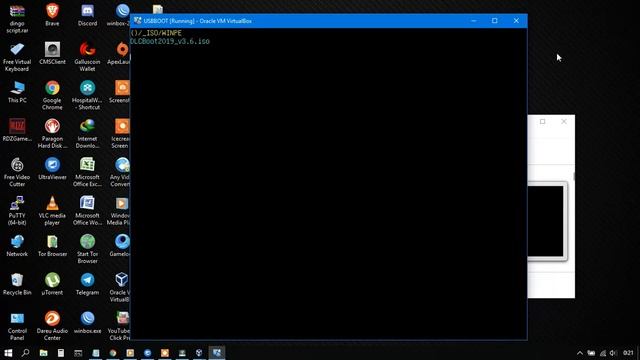
Task: Close the white background window
Action: point(564,122)
